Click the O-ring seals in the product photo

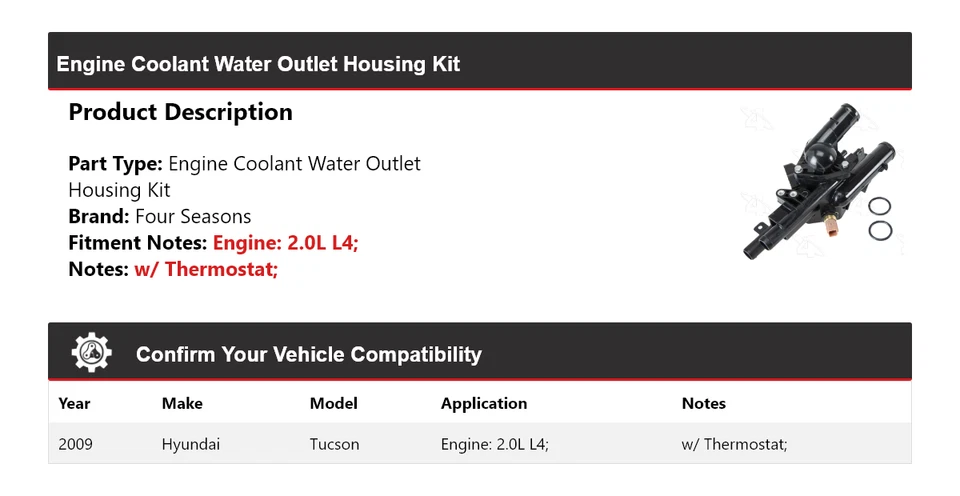click(880, 218)
